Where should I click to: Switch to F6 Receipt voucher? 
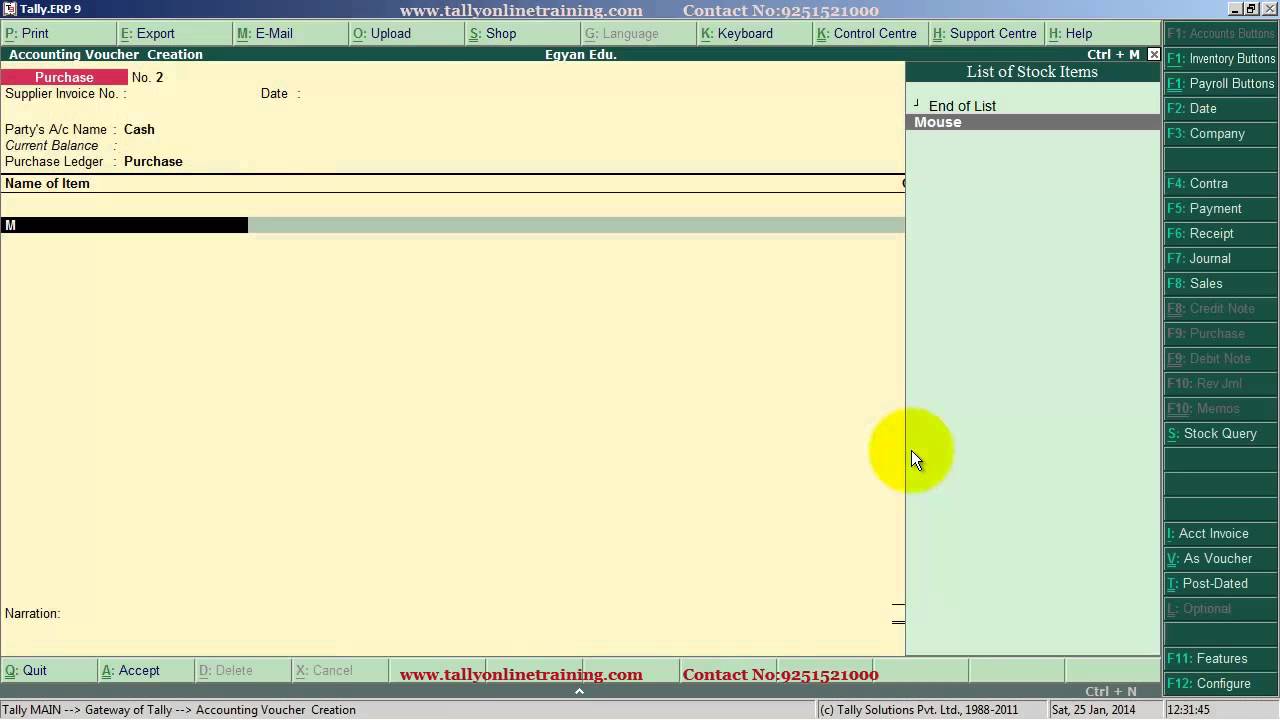pos(1221,233)
